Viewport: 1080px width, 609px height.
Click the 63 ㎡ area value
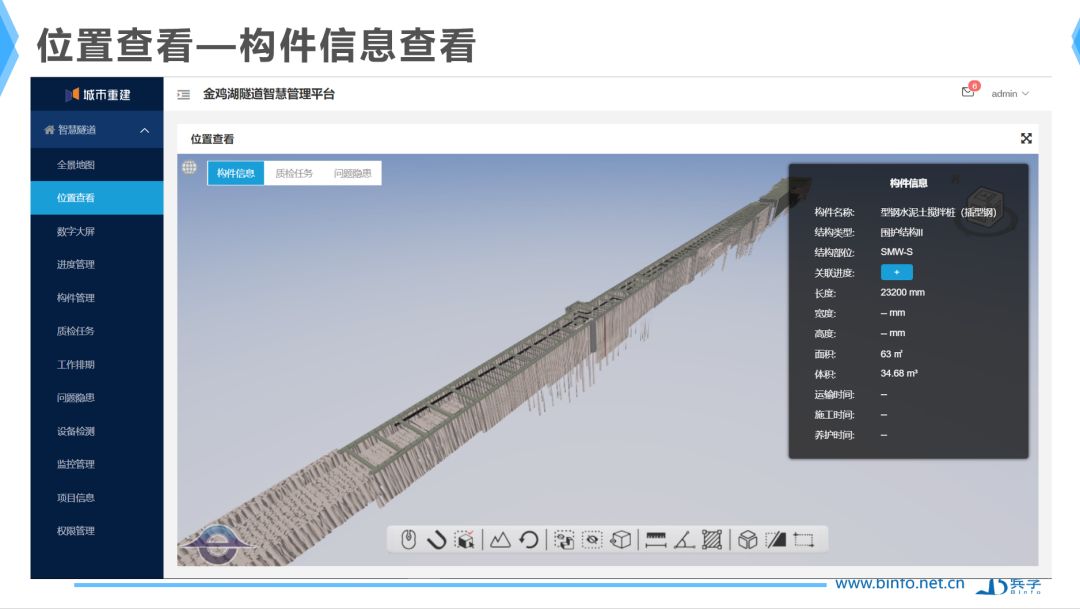click(891, 353)
